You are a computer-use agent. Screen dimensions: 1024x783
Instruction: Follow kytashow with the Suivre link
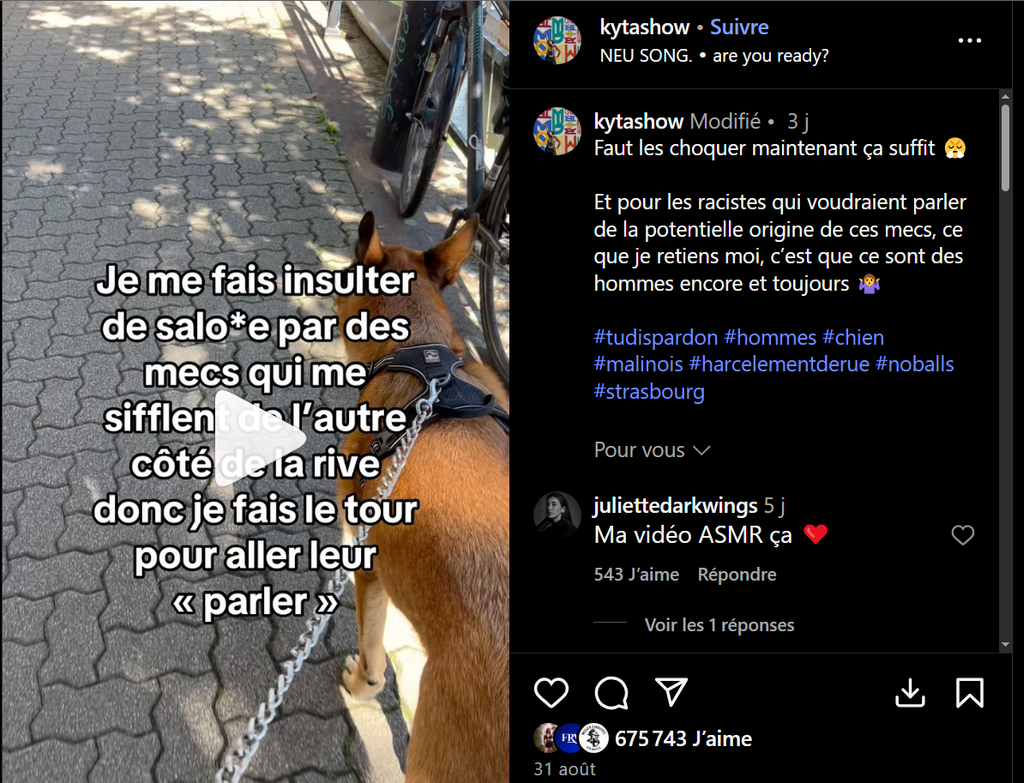pyautogui.click(x=739, y=27)
